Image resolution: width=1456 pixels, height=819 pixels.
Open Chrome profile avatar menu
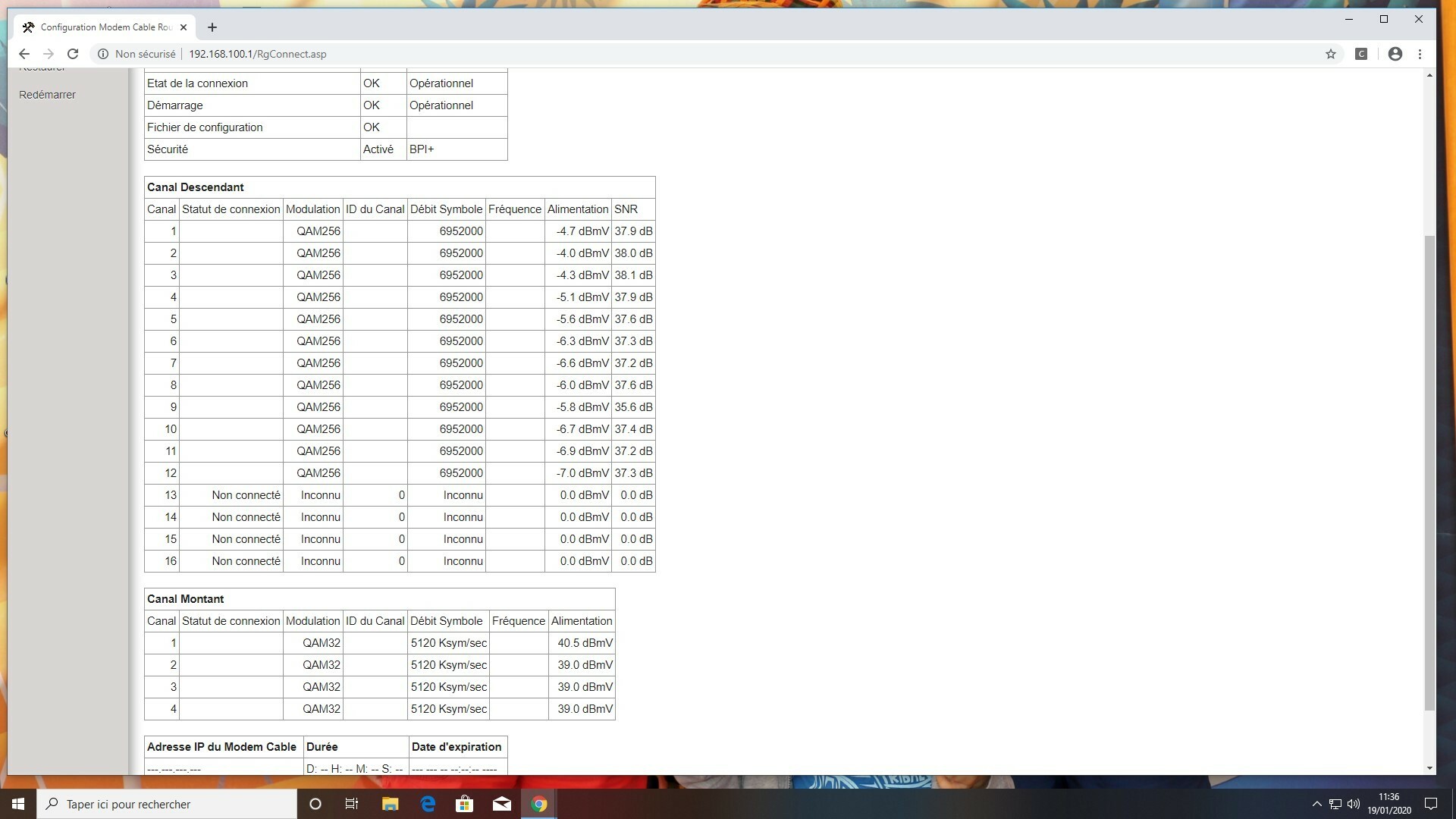pos(1395,54)
